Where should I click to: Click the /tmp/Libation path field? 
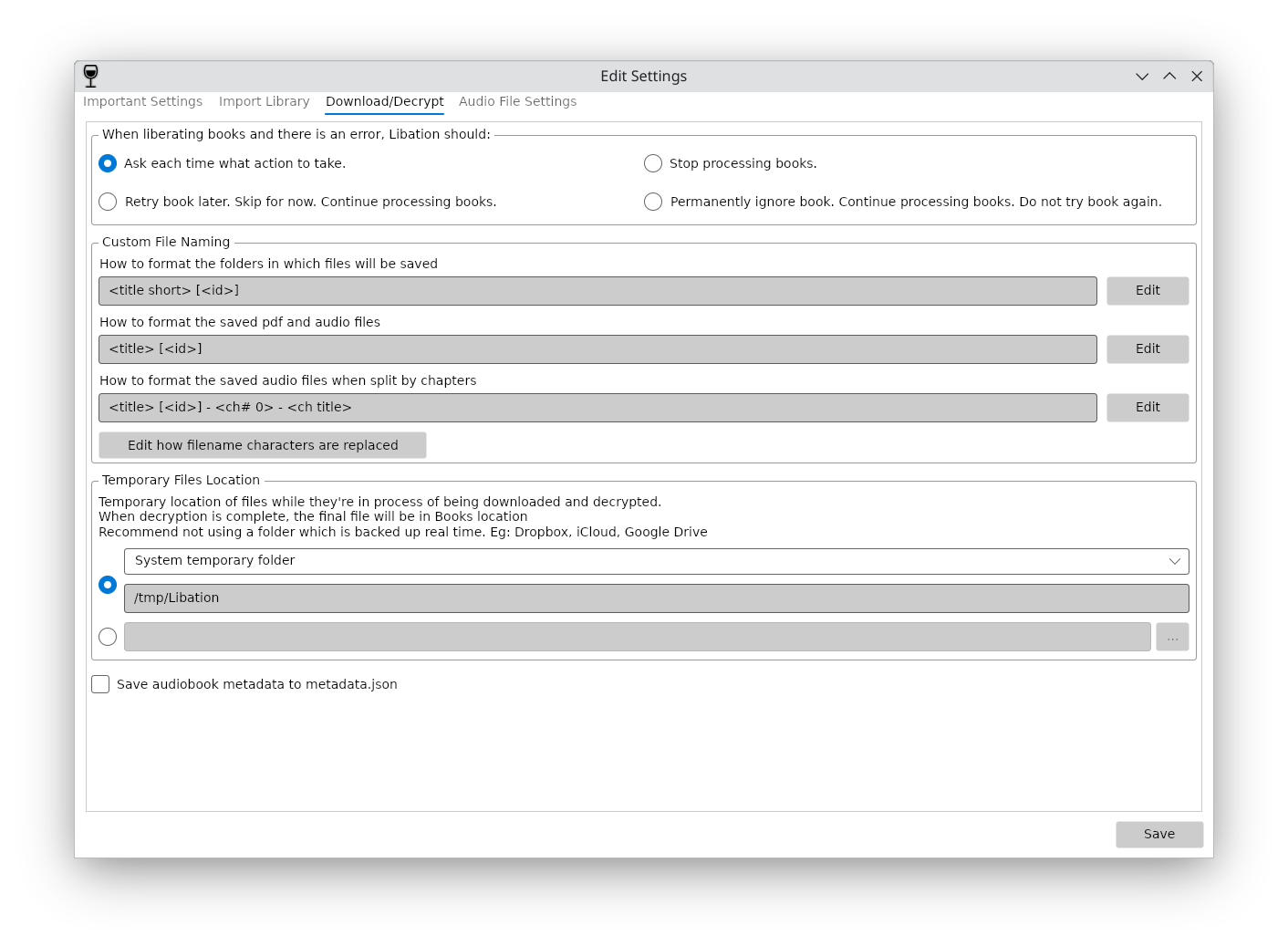point(656,598)
